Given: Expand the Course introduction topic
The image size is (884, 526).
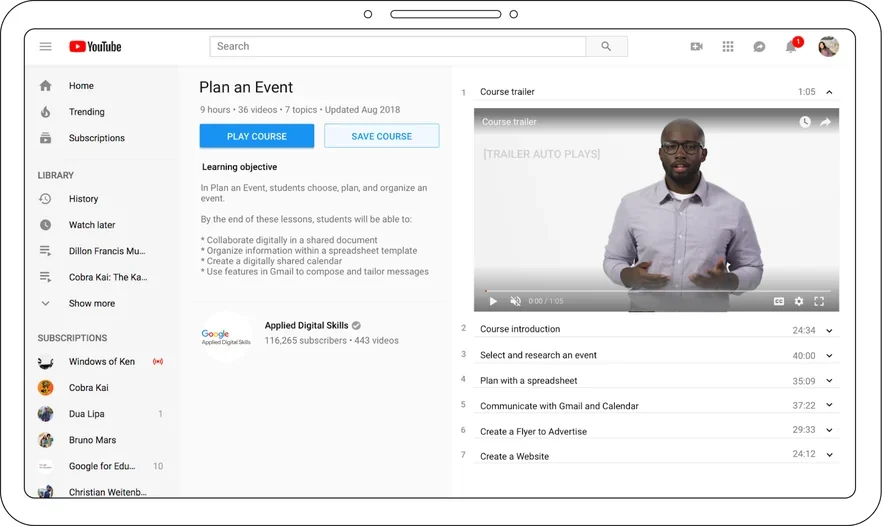Looking at the screenshot, I should tap(829, 330).
